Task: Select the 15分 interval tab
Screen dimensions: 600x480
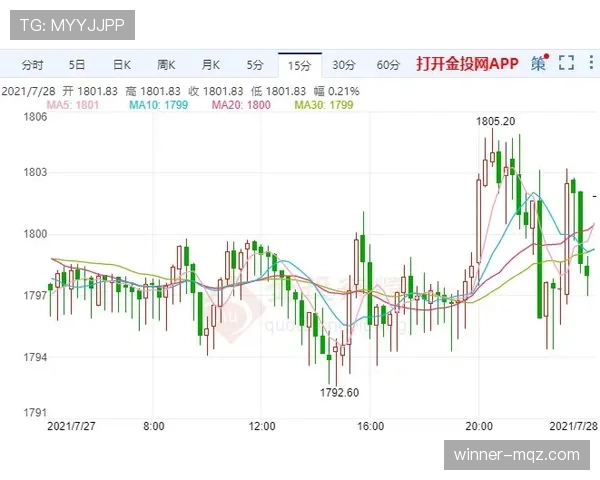Action: point(300,65)
